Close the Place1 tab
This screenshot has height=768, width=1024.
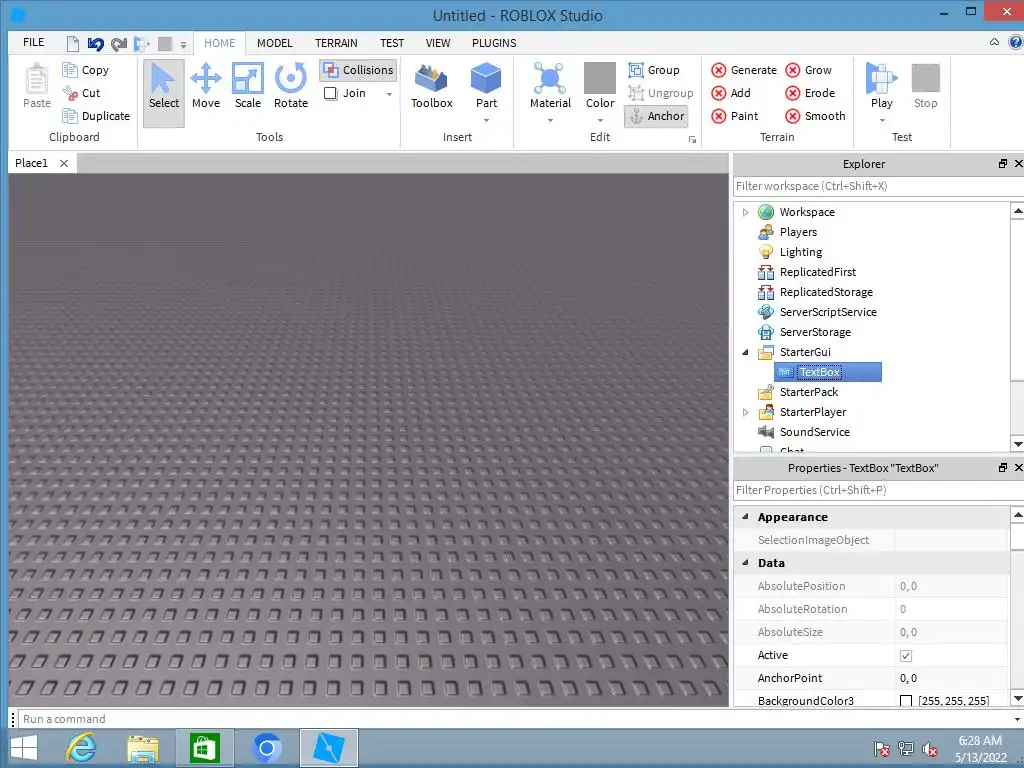(64, 163)
